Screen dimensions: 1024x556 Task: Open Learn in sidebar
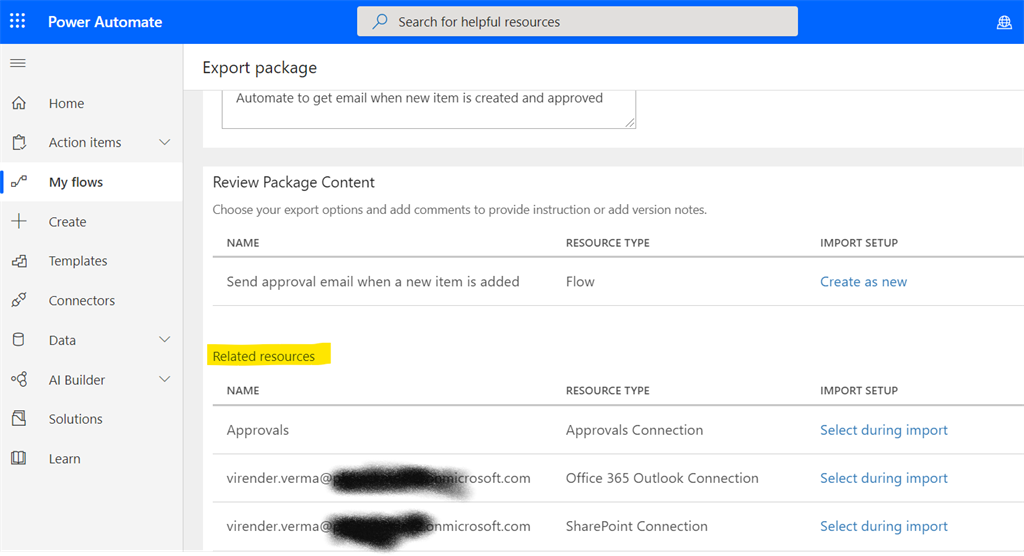(x=65, y=459)
